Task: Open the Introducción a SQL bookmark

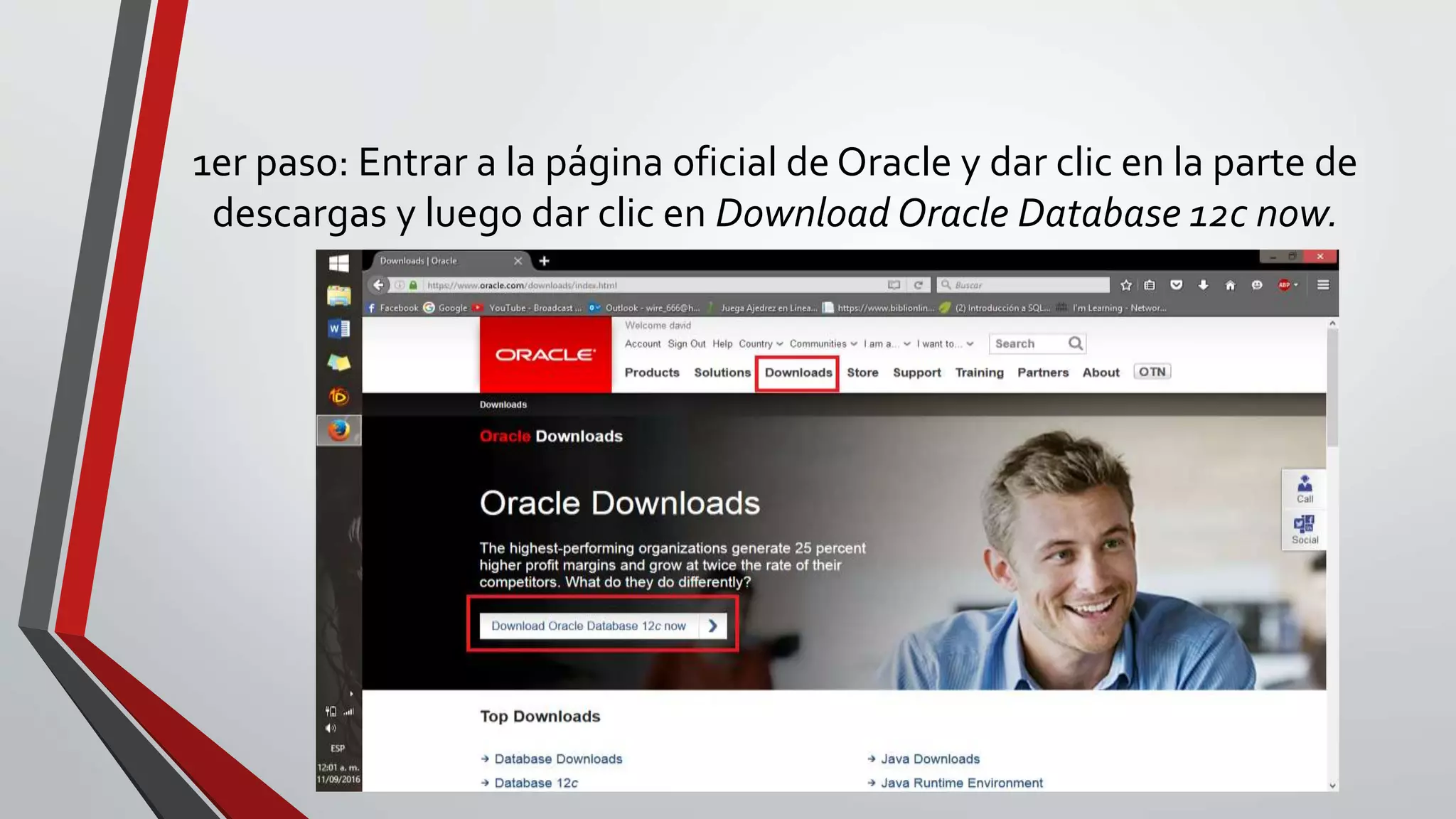Action: (x=995, y=308)
